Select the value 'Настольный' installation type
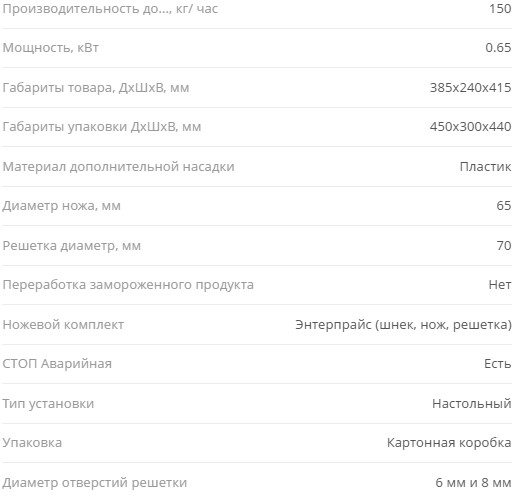This screenshot has width=518, height=496. pyautogui.click(x=472, y=404)
